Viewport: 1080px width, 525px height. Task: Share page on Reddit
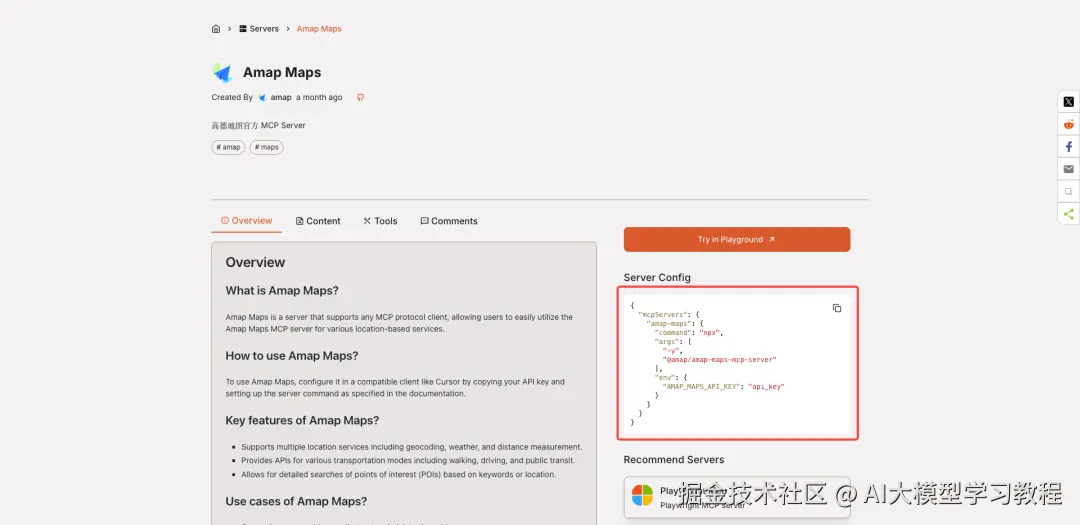(x=1068, y=125)
